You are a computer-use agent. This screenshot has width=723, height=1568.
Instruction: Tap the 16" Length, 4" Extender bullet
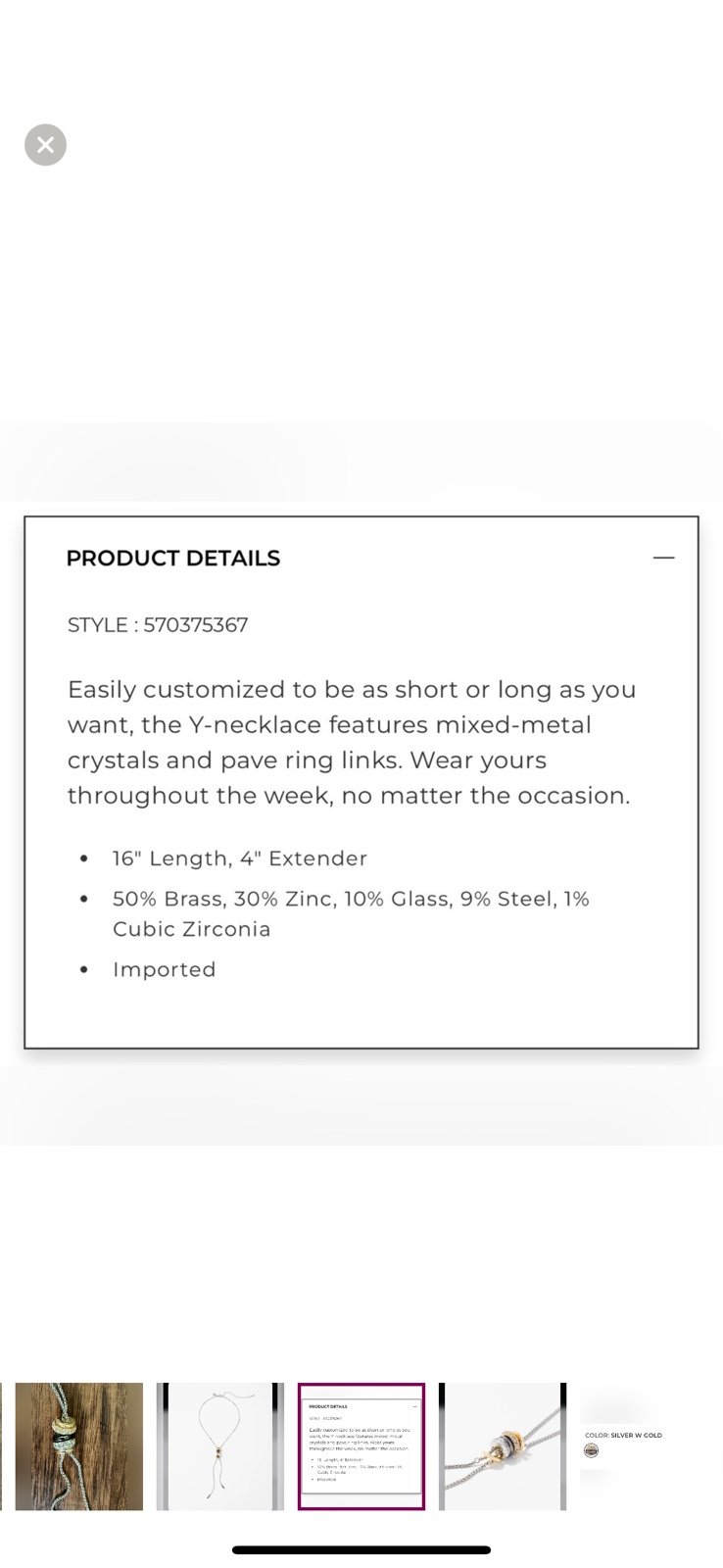pyautogui.click(x=240, y=858)
